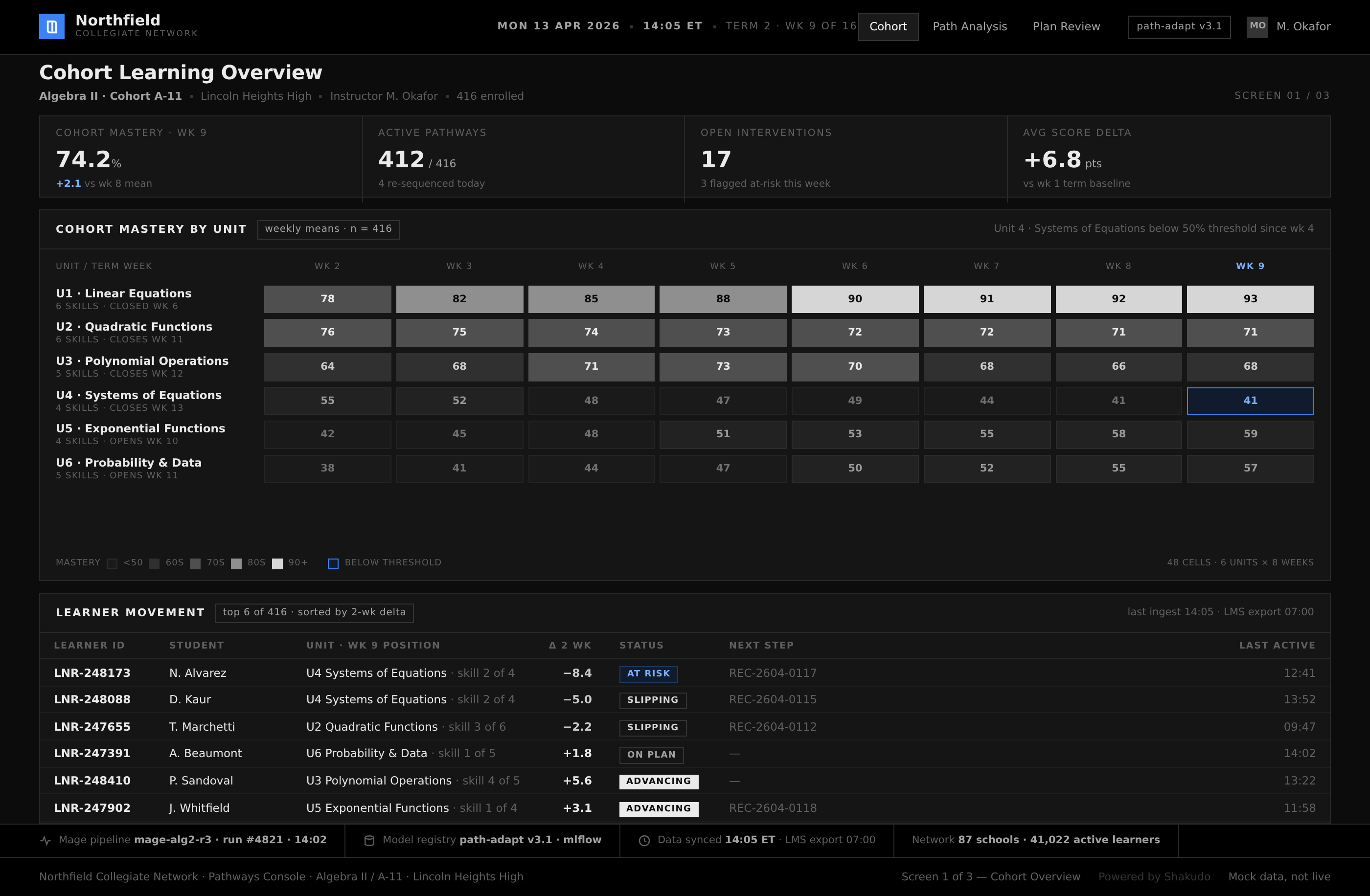The width and height of the screenshot is (1370, 896).
Task: Click the Data synced clock icon
Action: point(645,841)
